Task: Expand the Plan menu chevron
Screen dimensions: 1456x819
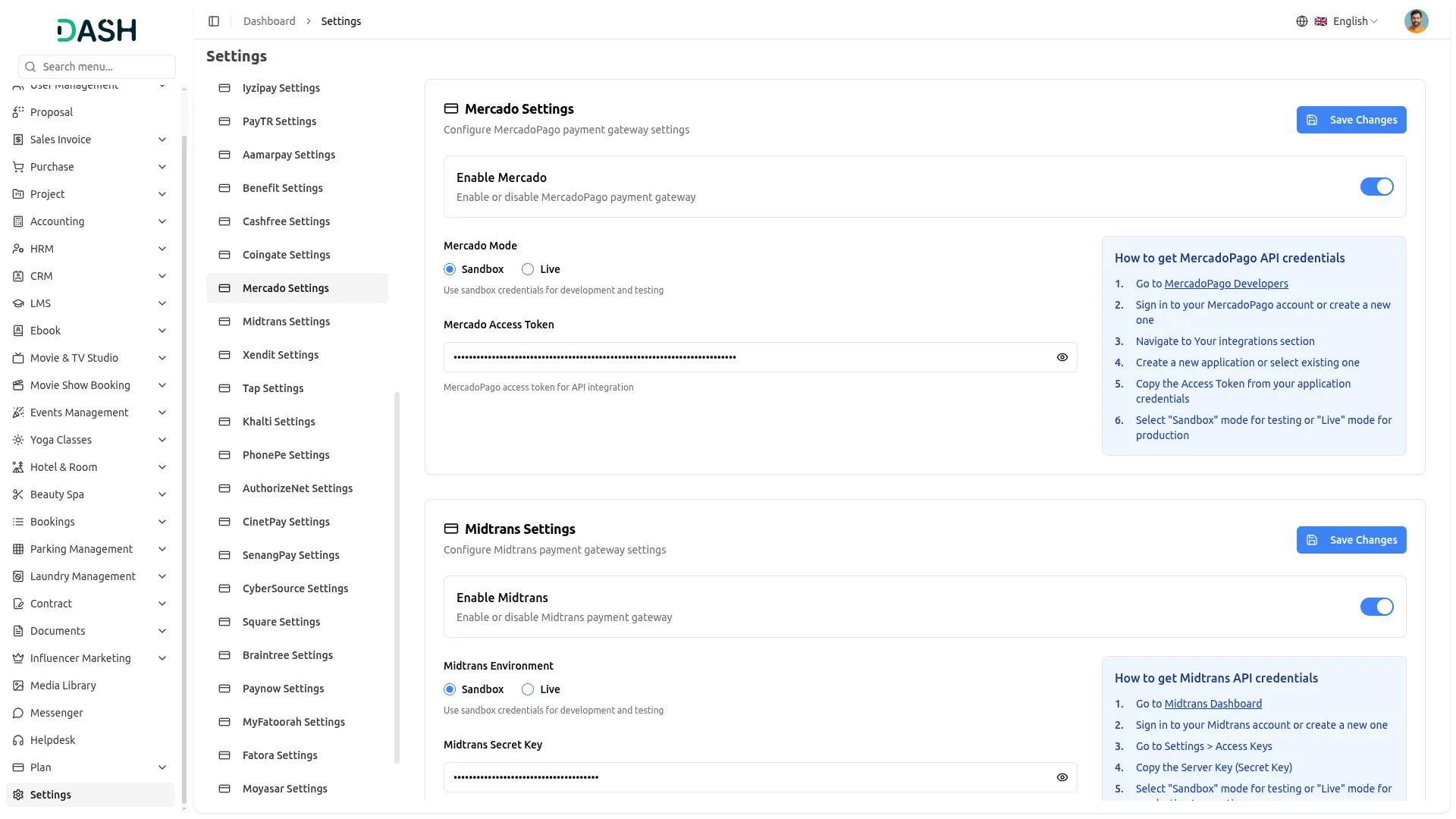Action: [x=162, y=767]
